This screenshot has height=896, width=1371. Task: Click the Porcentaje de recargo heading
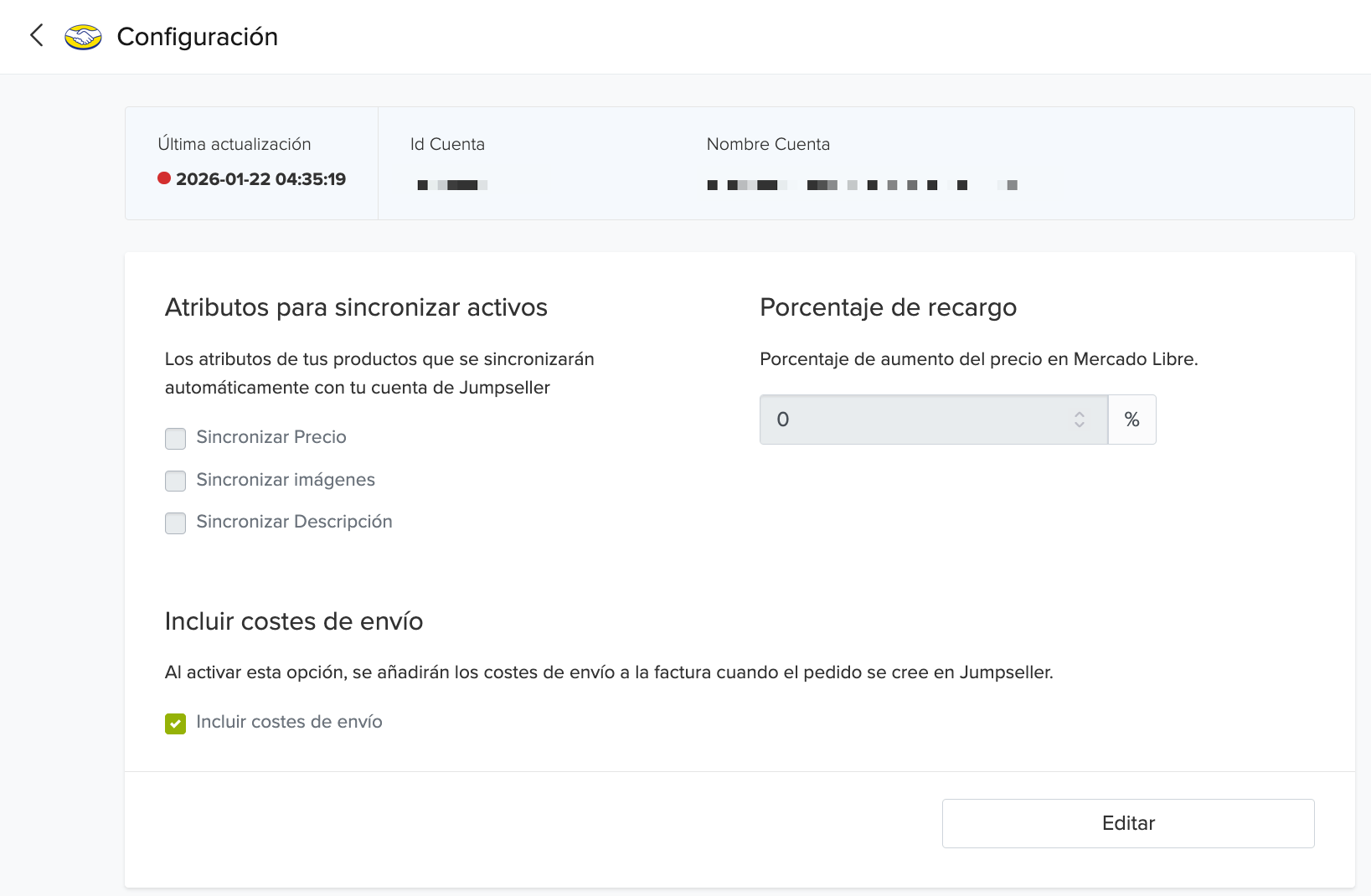click(x=888, y=307)
